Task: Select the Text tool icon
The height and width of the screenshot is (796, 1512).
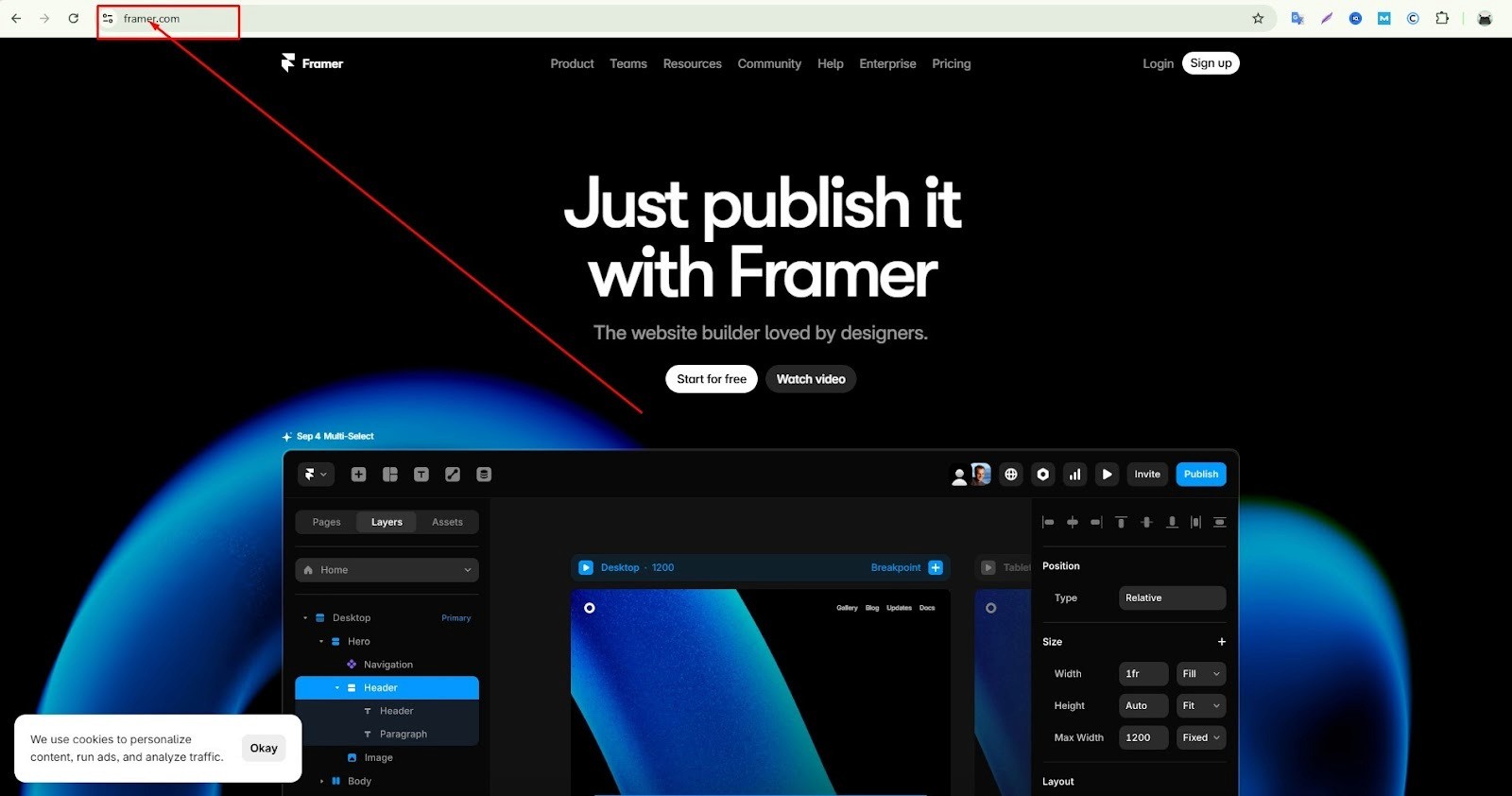Action: [x=421, y=475]
